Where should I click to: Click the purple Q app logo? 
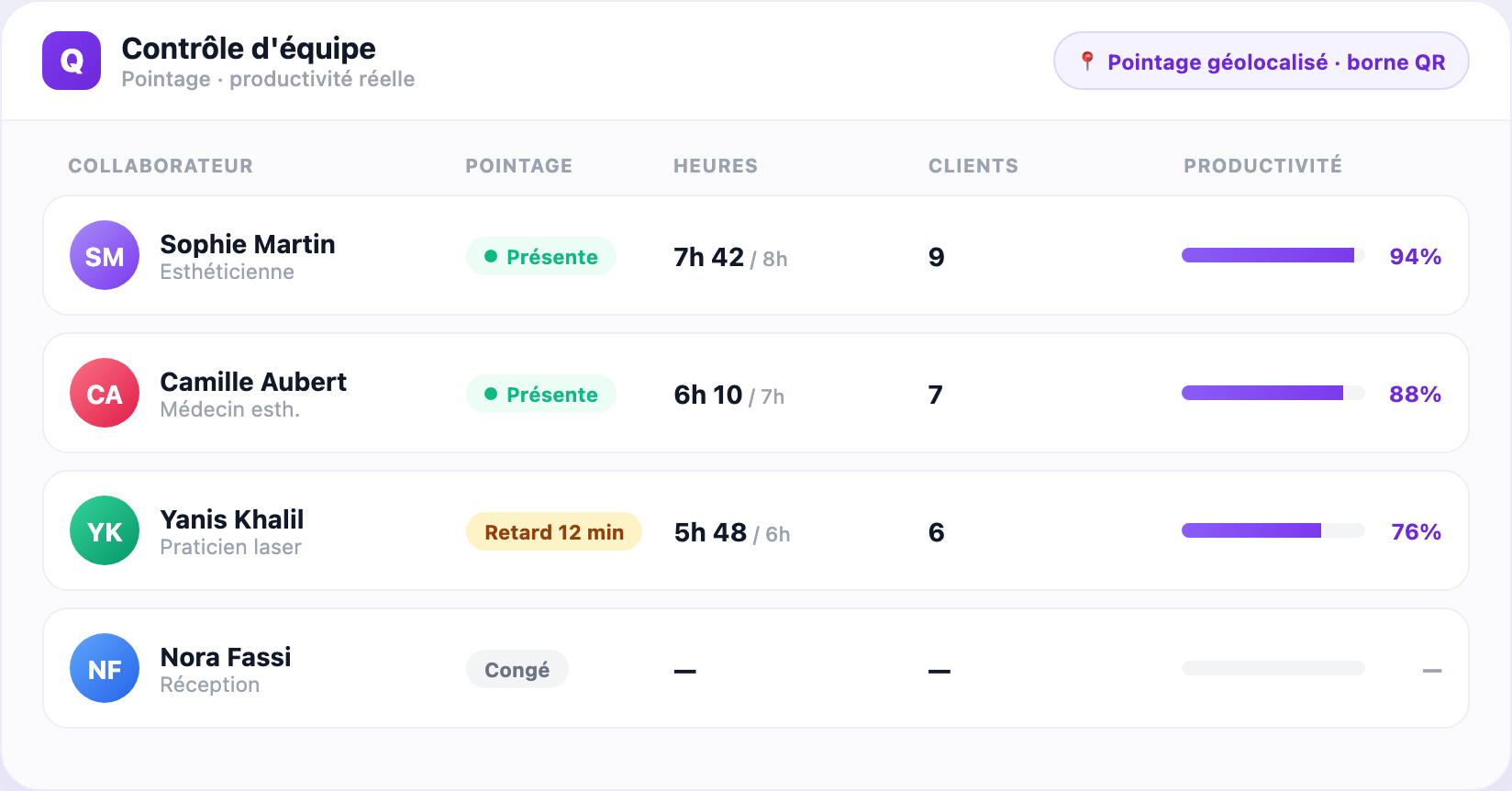click(x=72, y=61)
